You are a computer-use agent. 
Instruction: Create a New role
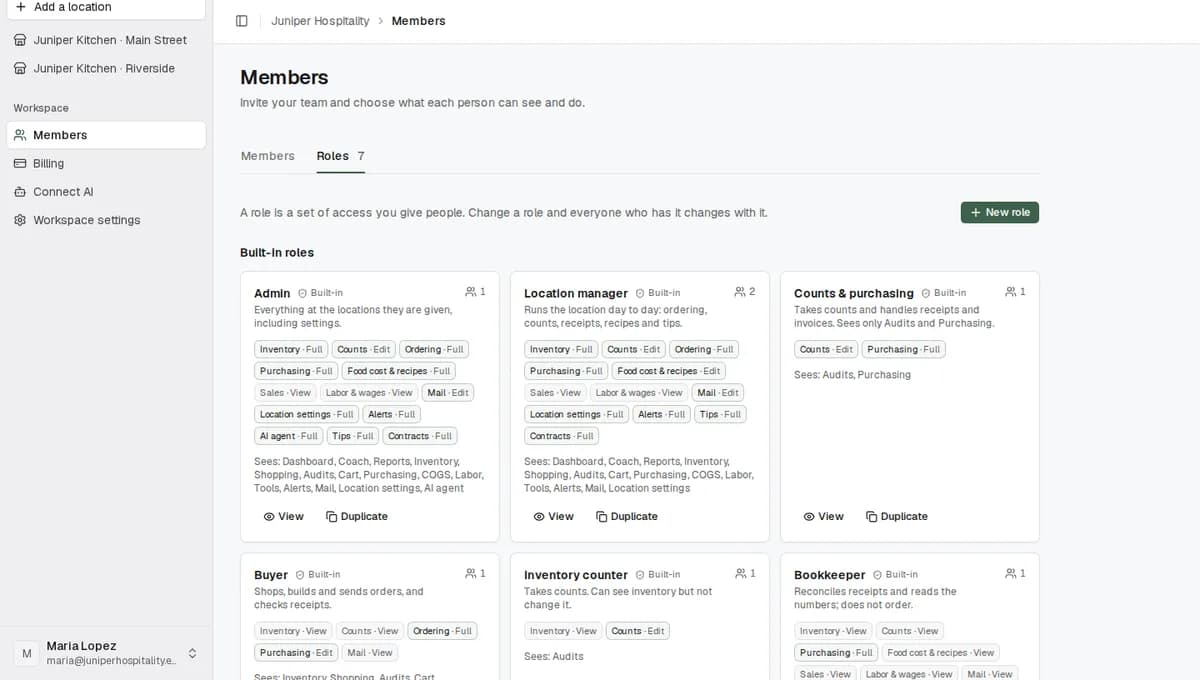1000,212
